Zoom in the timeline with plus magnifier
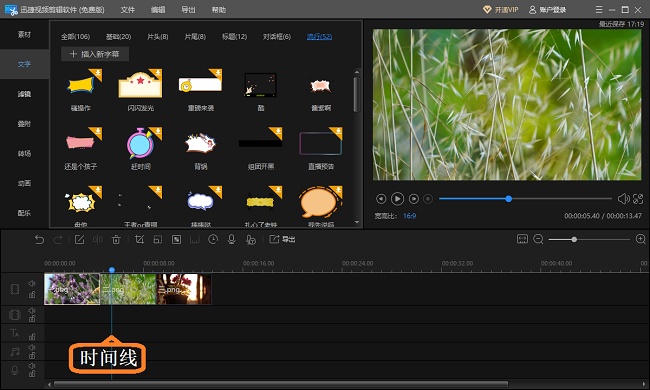The width and height of the screenshot is (650, 390). pos(640,239)
